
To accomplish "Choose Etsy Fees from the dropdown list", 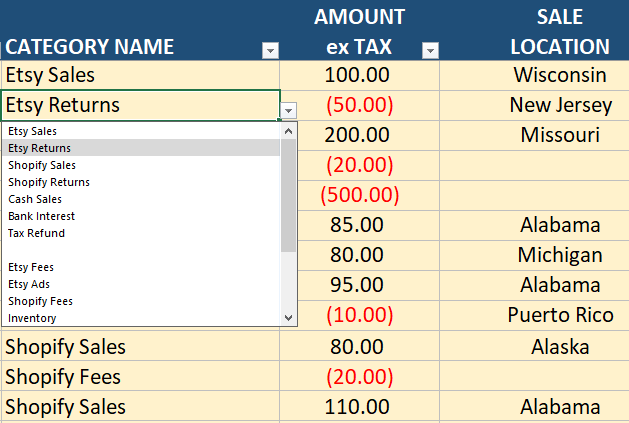I will click(x=141, y=267).
